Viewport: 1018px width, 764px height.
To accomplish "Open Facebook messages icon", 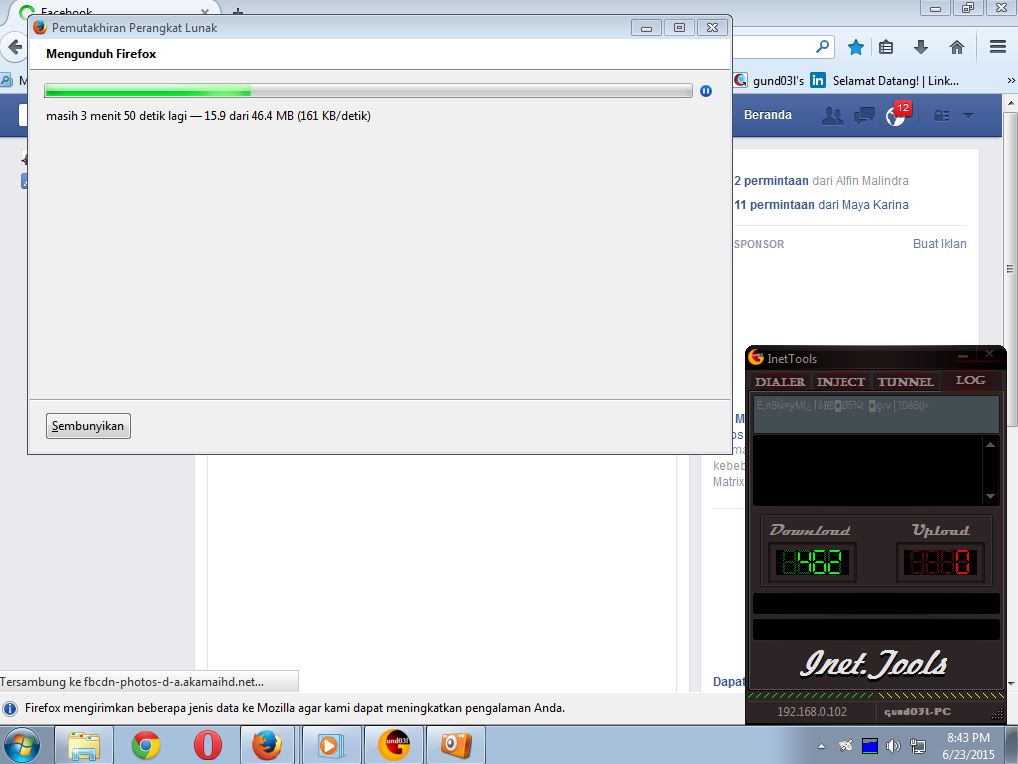I will pos(864,116).
